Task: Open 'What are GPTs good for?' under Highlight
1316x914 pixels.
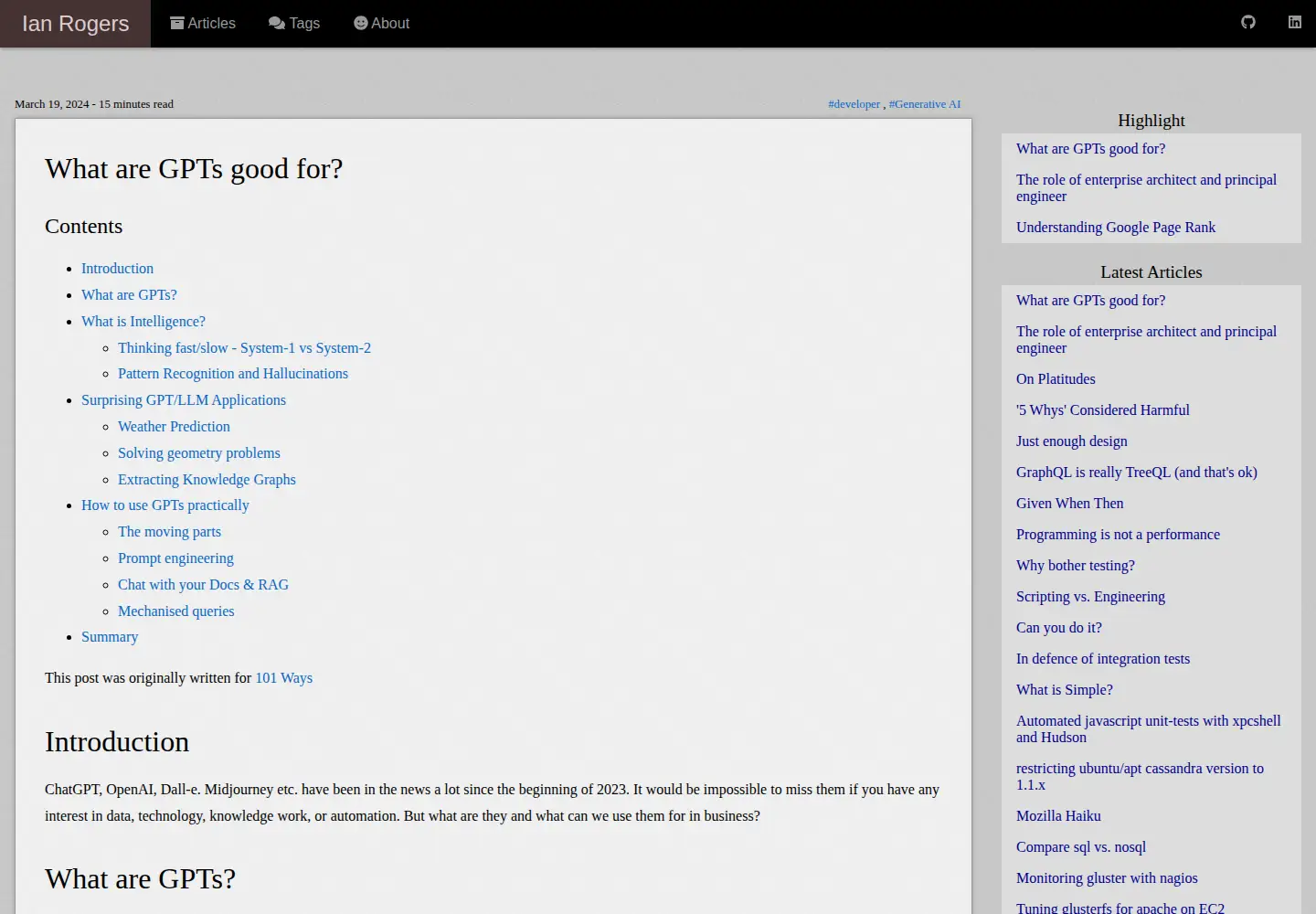Action: [1090, 149]
